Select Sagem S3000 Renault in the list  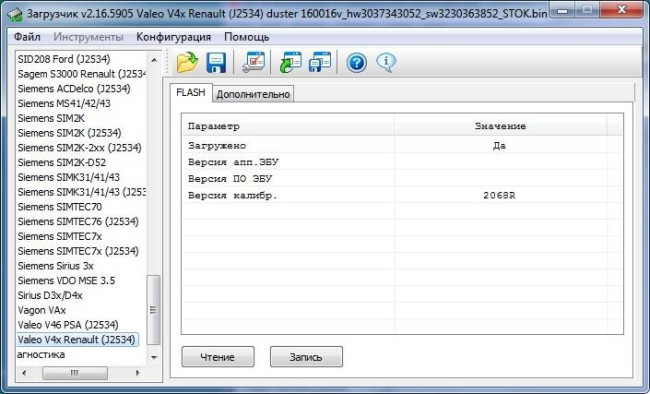(81, 74)
